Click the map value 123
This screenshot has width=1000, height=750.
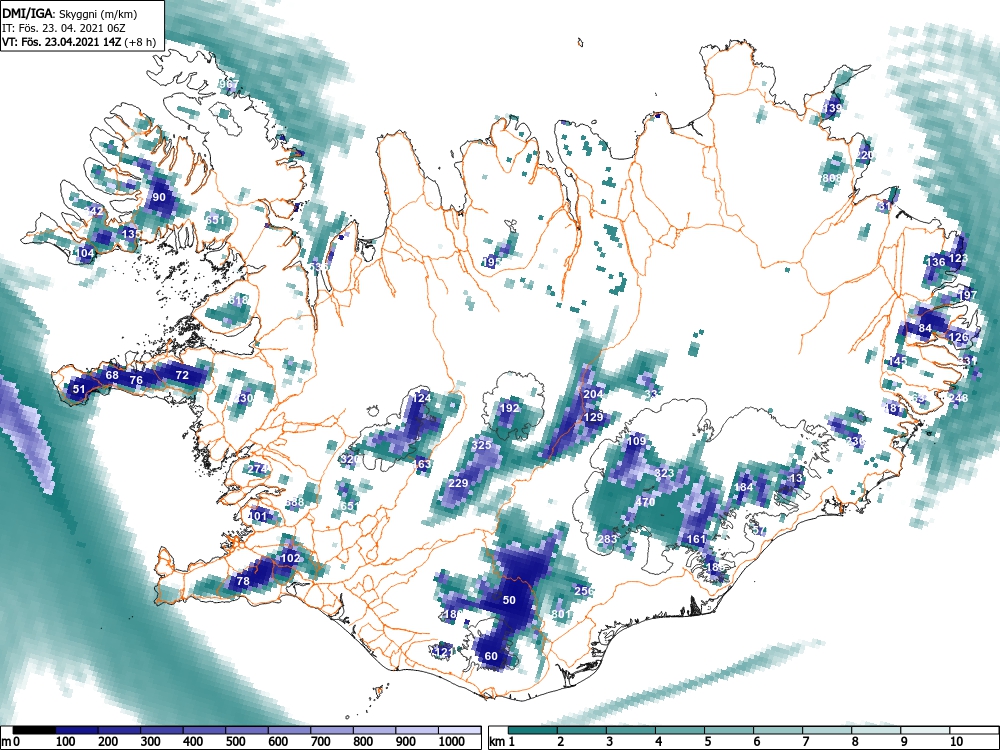point(959,258)
